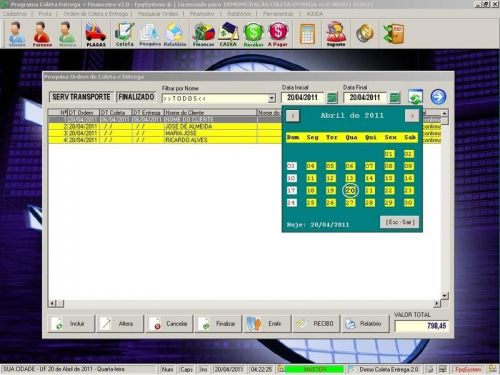Click the green-shirt person toolbar icon

point(67,34)
